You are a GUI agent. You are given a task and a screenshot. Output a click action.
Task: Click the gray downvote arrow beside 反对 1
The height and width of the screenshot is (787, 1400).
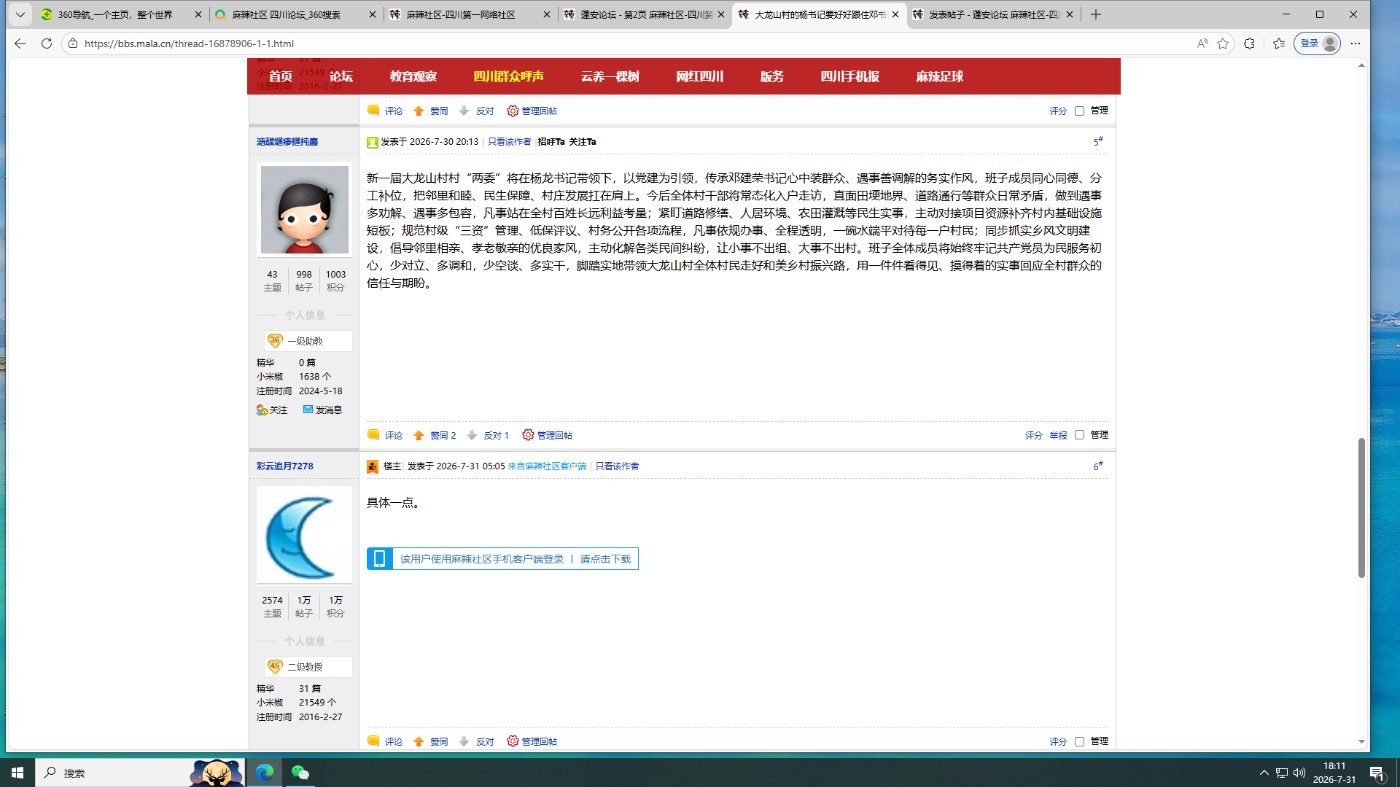pyautogui.click(x=472, y=435)
